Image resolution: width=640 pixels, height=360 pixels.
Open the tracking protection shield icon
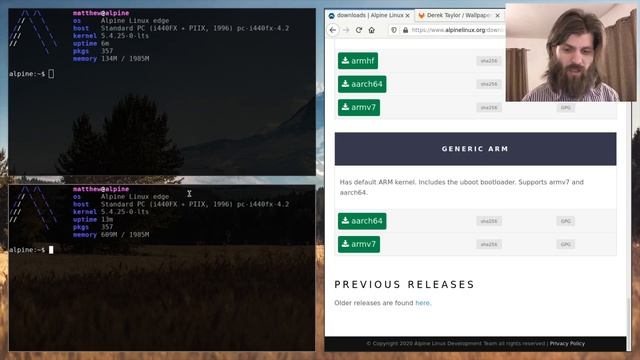pos(393,30)
